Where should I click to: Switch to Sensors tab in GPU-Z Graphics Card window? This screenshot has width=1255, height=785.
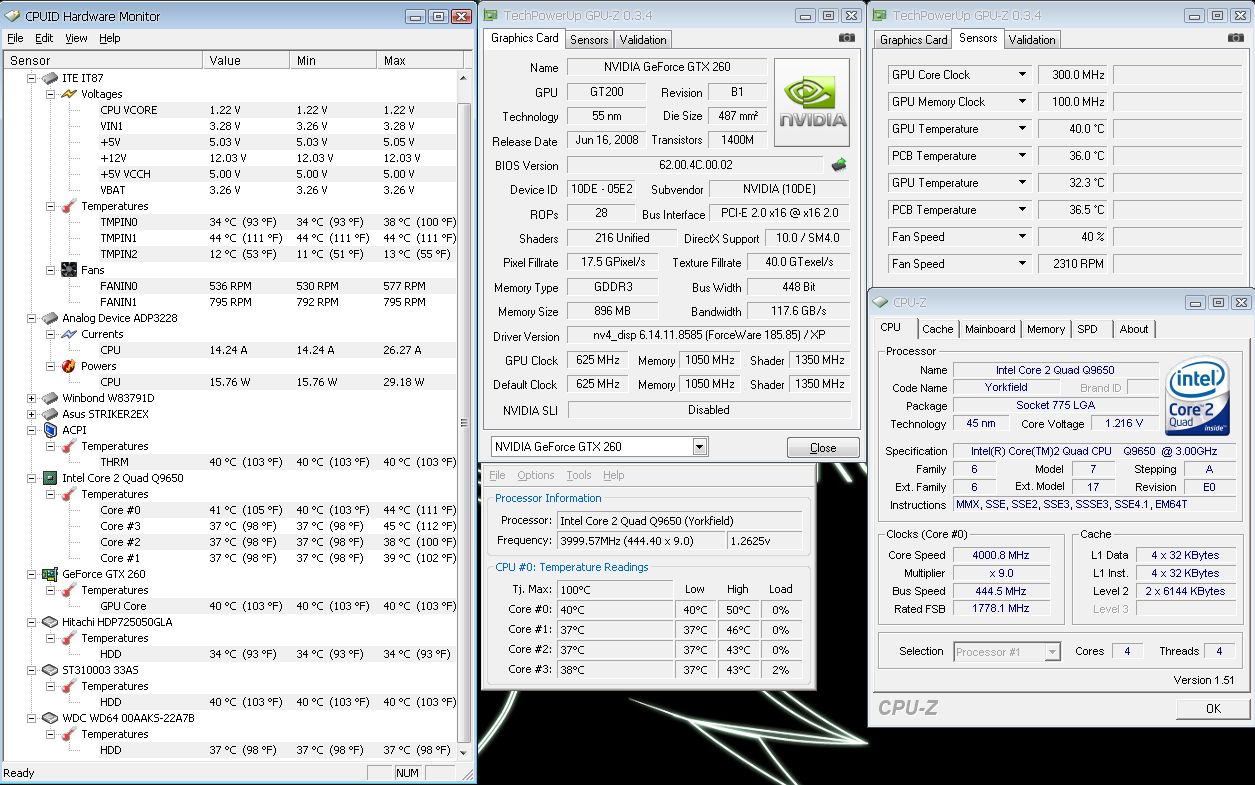[x=589, y=40]
